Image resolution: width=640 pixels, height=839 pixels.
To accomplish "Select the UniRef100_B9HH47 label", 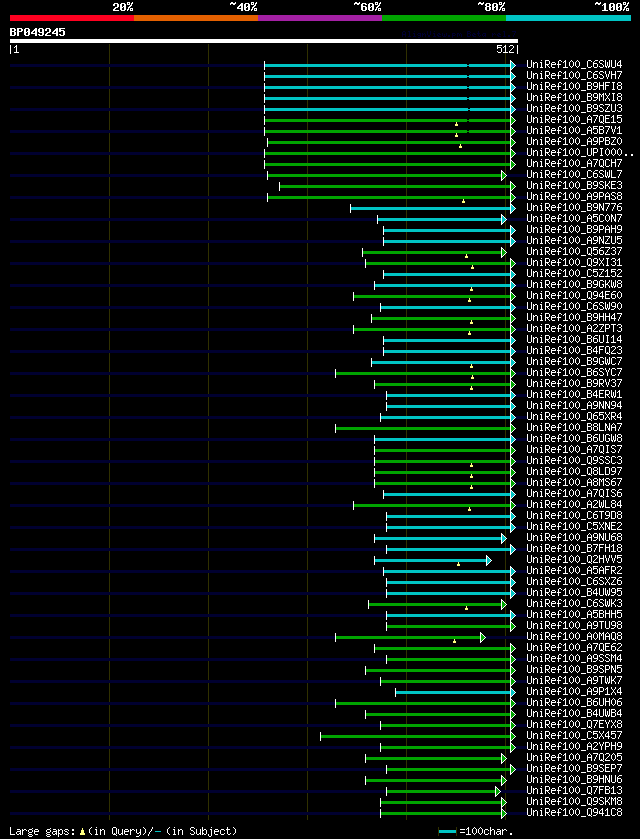I will pos(574,318).
